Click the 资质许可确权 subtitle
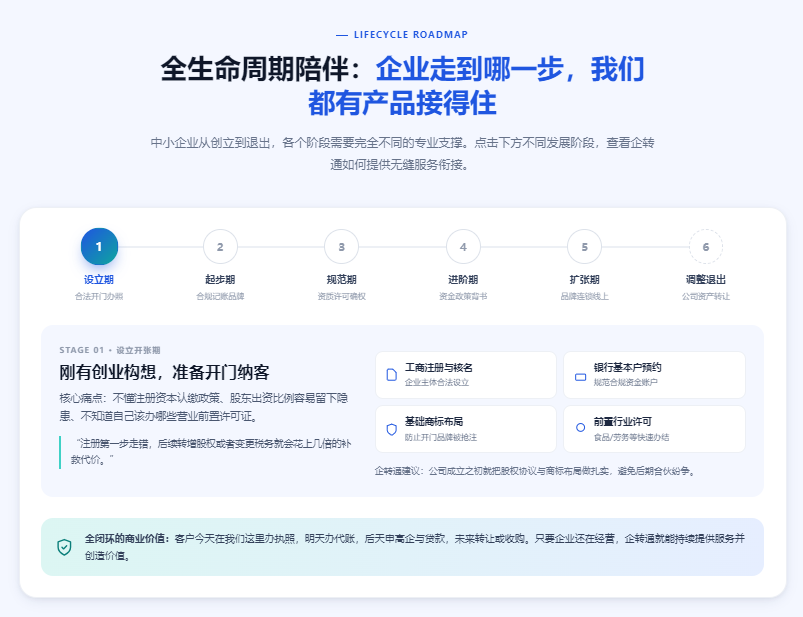803x617 pixels. click(x=342, y=296)
